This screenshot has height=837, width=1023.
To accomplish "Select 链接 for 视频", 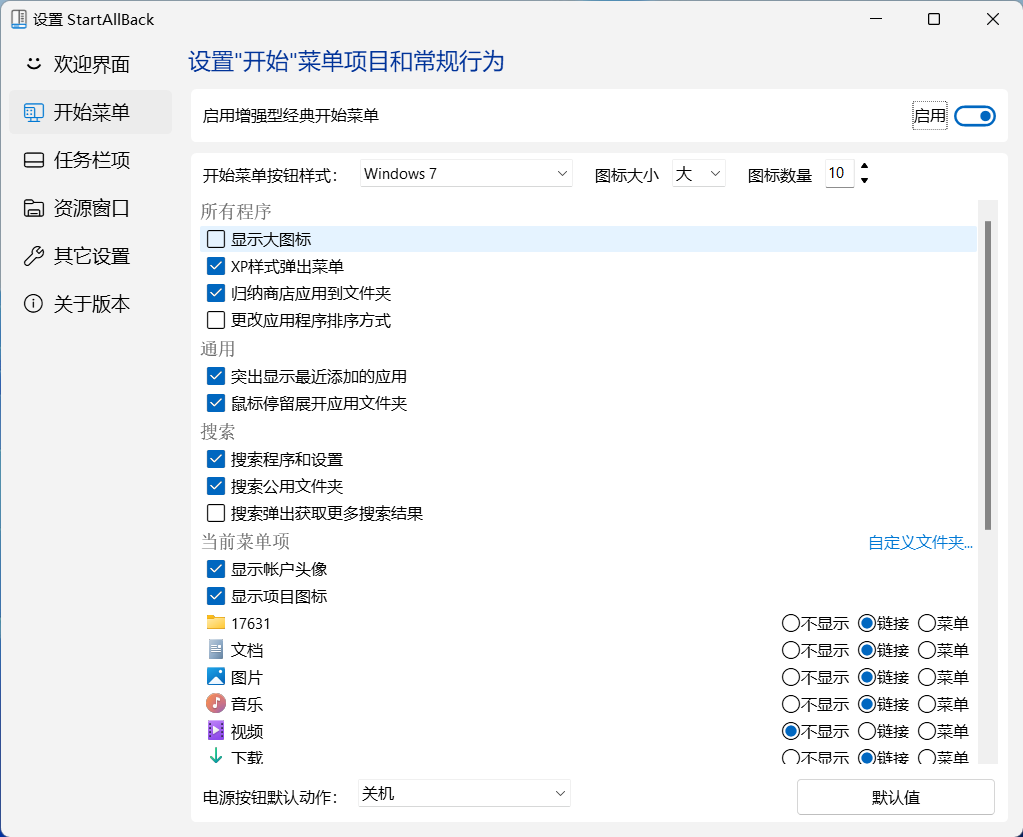I will (x=866, y=731).
